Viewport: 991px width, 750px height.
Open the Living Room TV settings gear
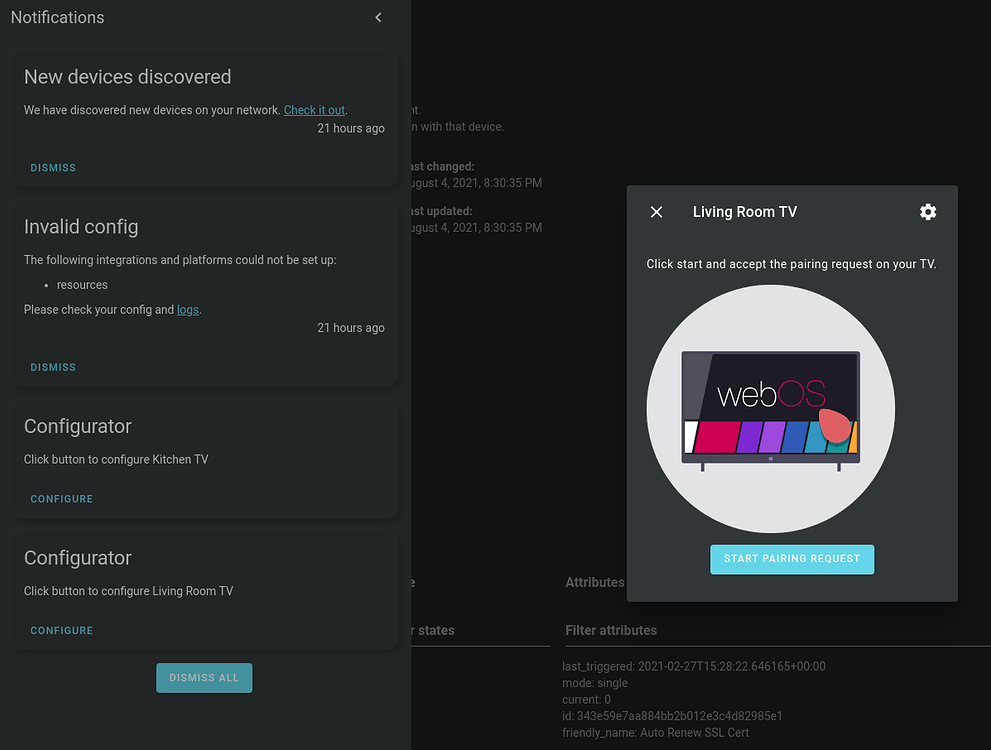[x=927, y=211]
